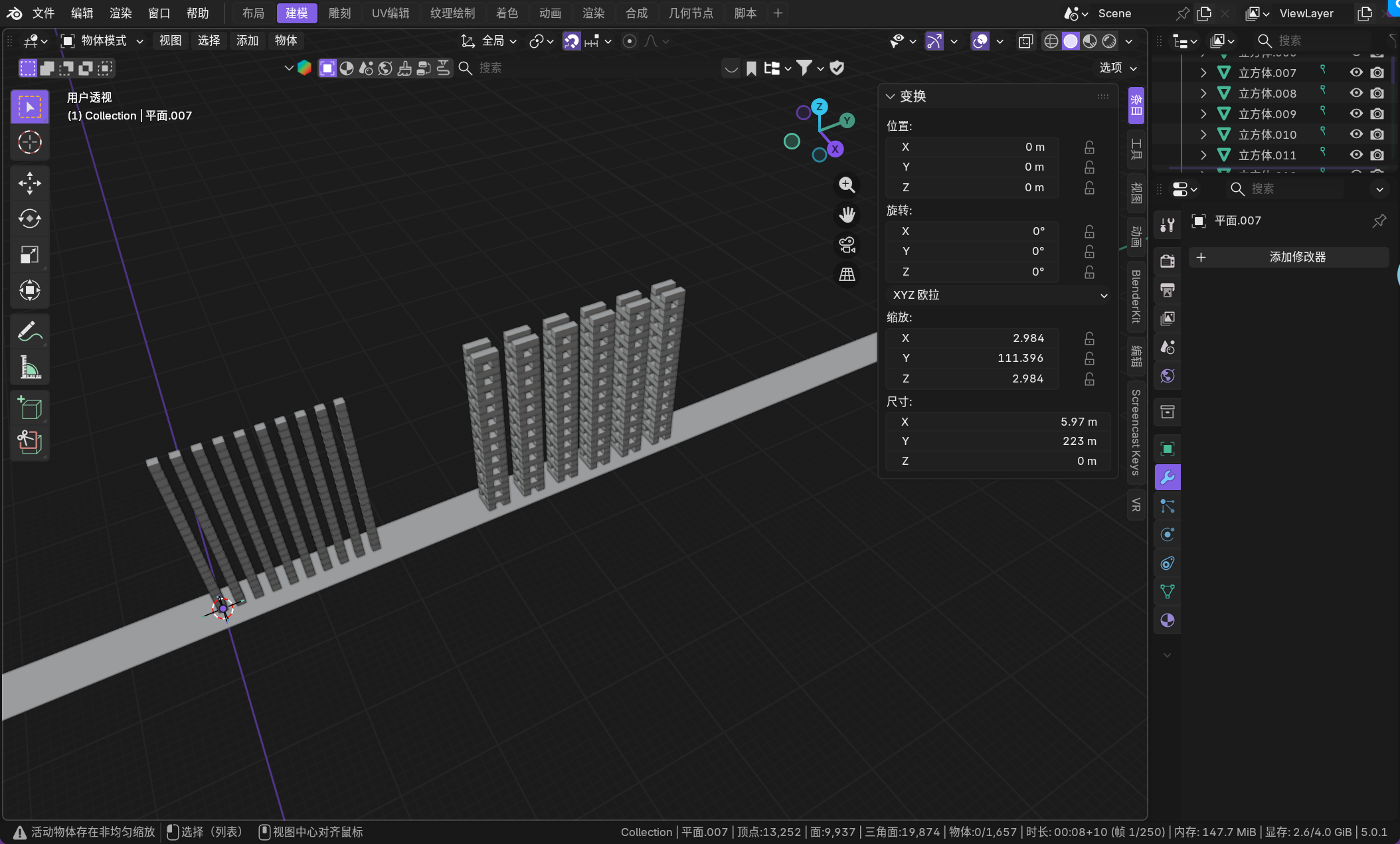
Task: Select the Measure tool
Action: point(30,367)
